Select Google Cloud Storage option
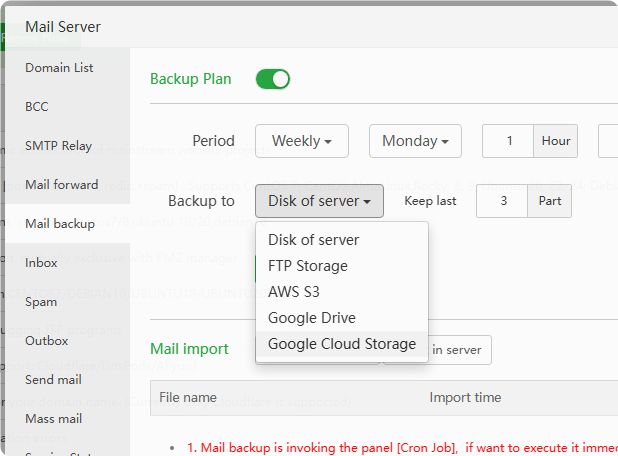The width and height of the screenshot is (618, 456). pos(342,344)
